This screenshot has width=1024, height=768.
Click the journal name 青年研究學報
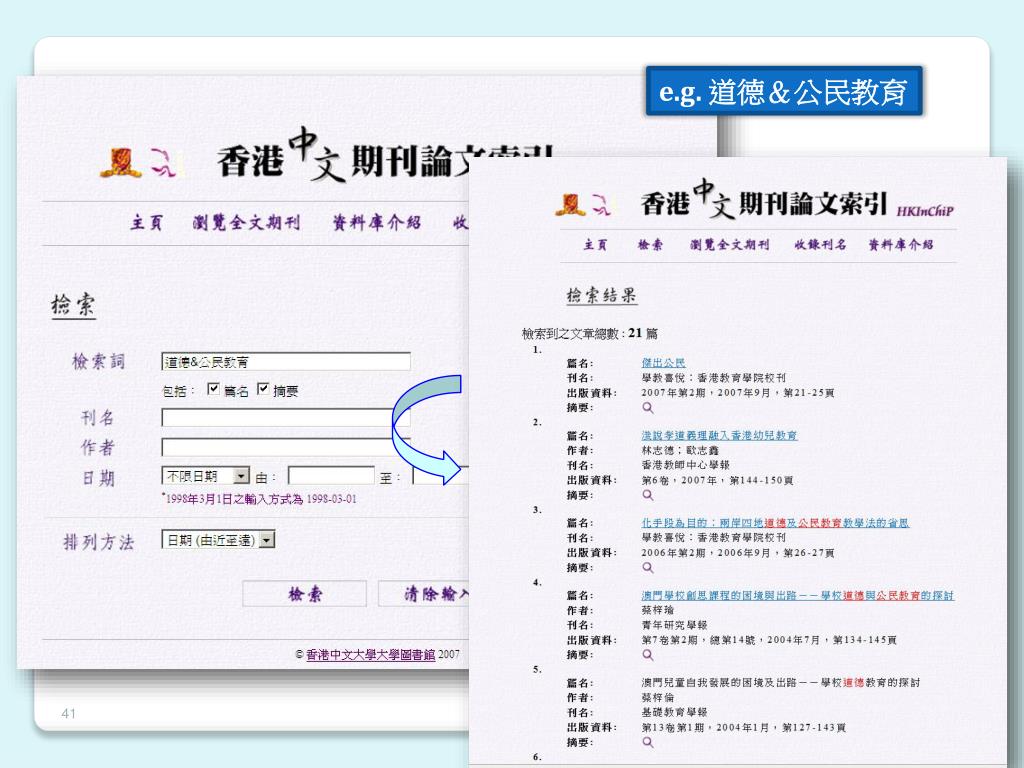coord(675,625)
